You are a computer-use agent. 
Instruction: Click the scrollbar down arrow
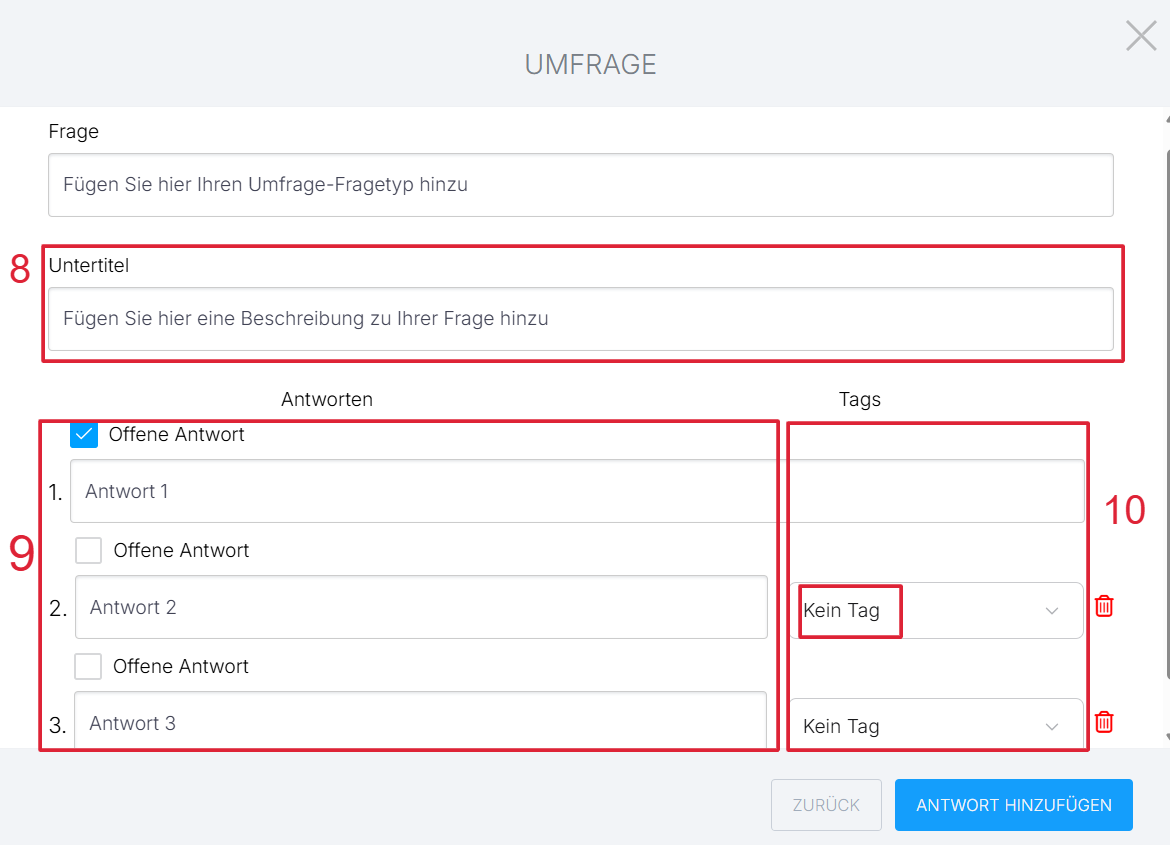(1166, 738)
